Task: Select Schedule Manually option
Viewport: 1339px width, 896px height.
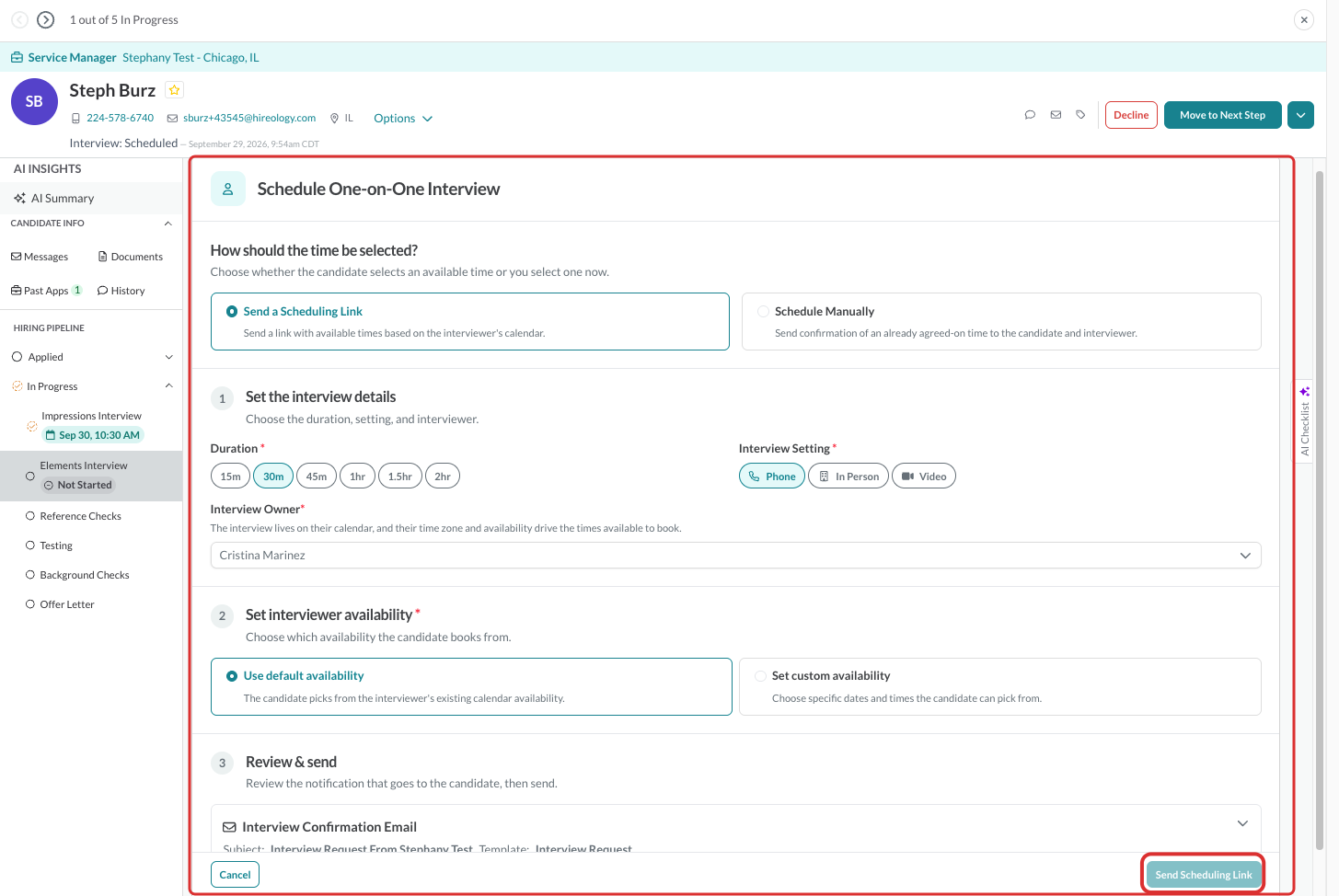Action: [x=1001, y=321]
